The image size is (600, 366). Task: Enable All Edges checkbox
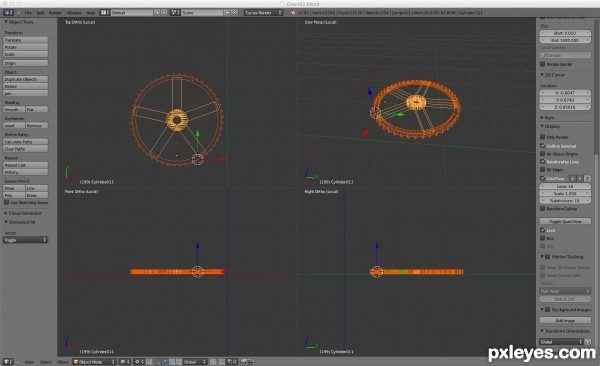coord(543,169)
